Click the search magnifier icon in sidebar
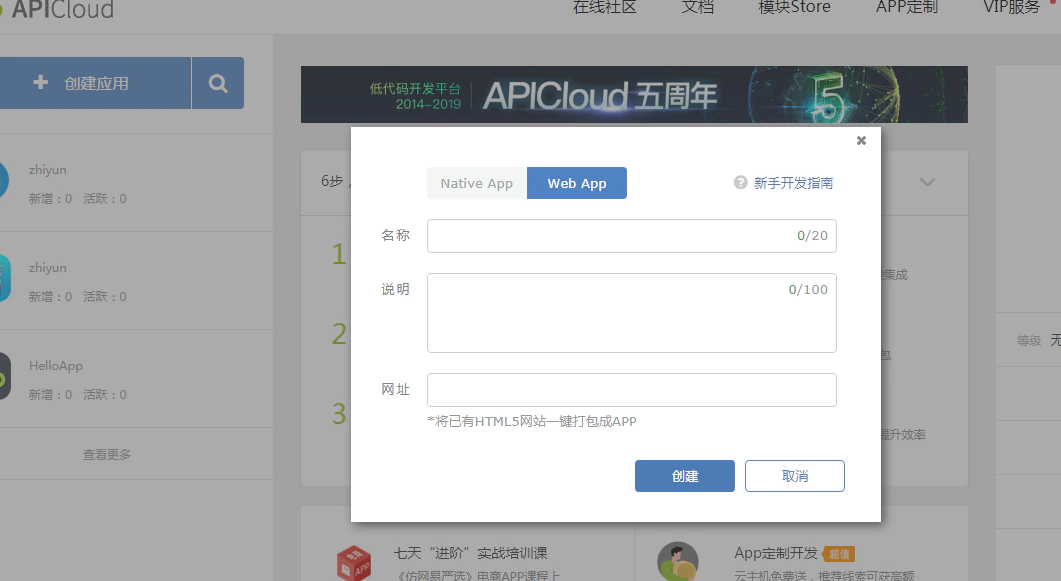The image size is (1061, 581). (x=218, y=83)
